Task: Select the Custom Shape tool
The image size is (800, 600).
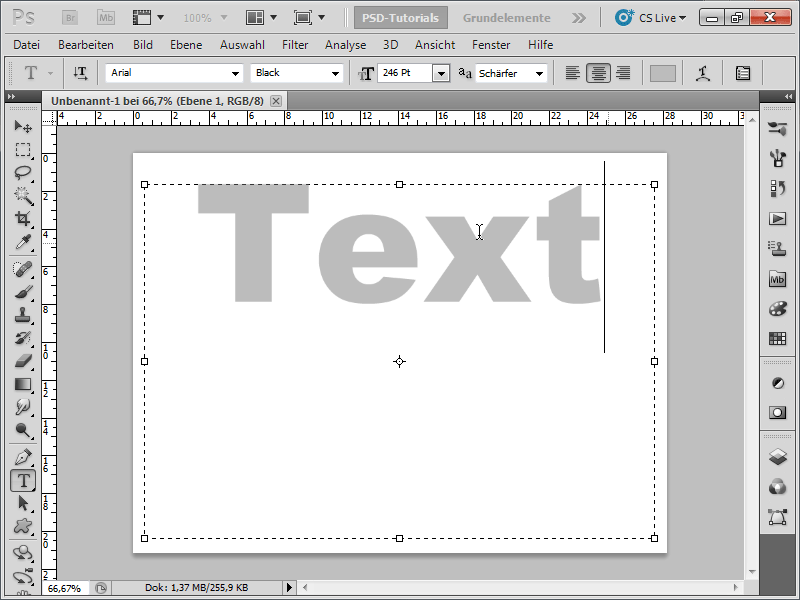Action: [x=23, y=526]
